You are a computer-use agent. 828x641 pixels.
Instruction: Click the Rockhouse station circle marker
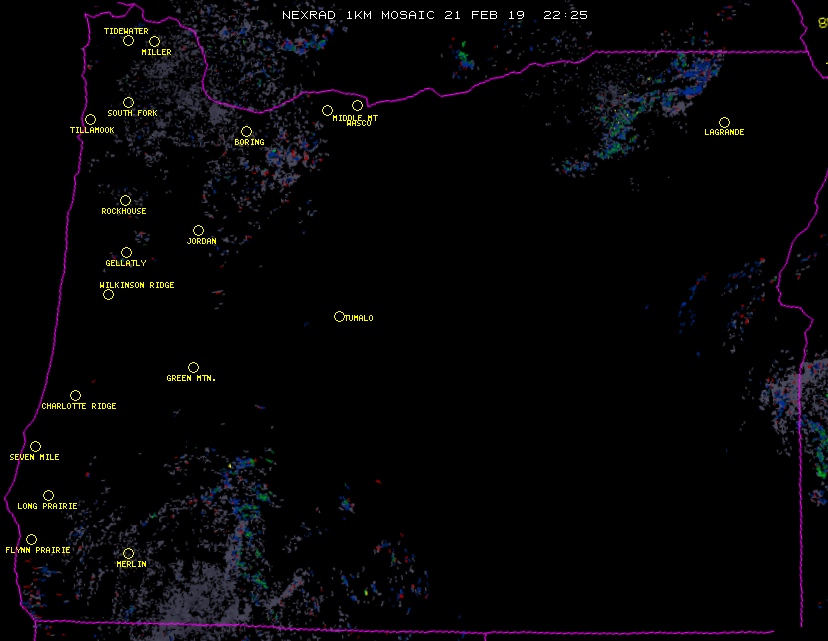(x=125, y=201)
